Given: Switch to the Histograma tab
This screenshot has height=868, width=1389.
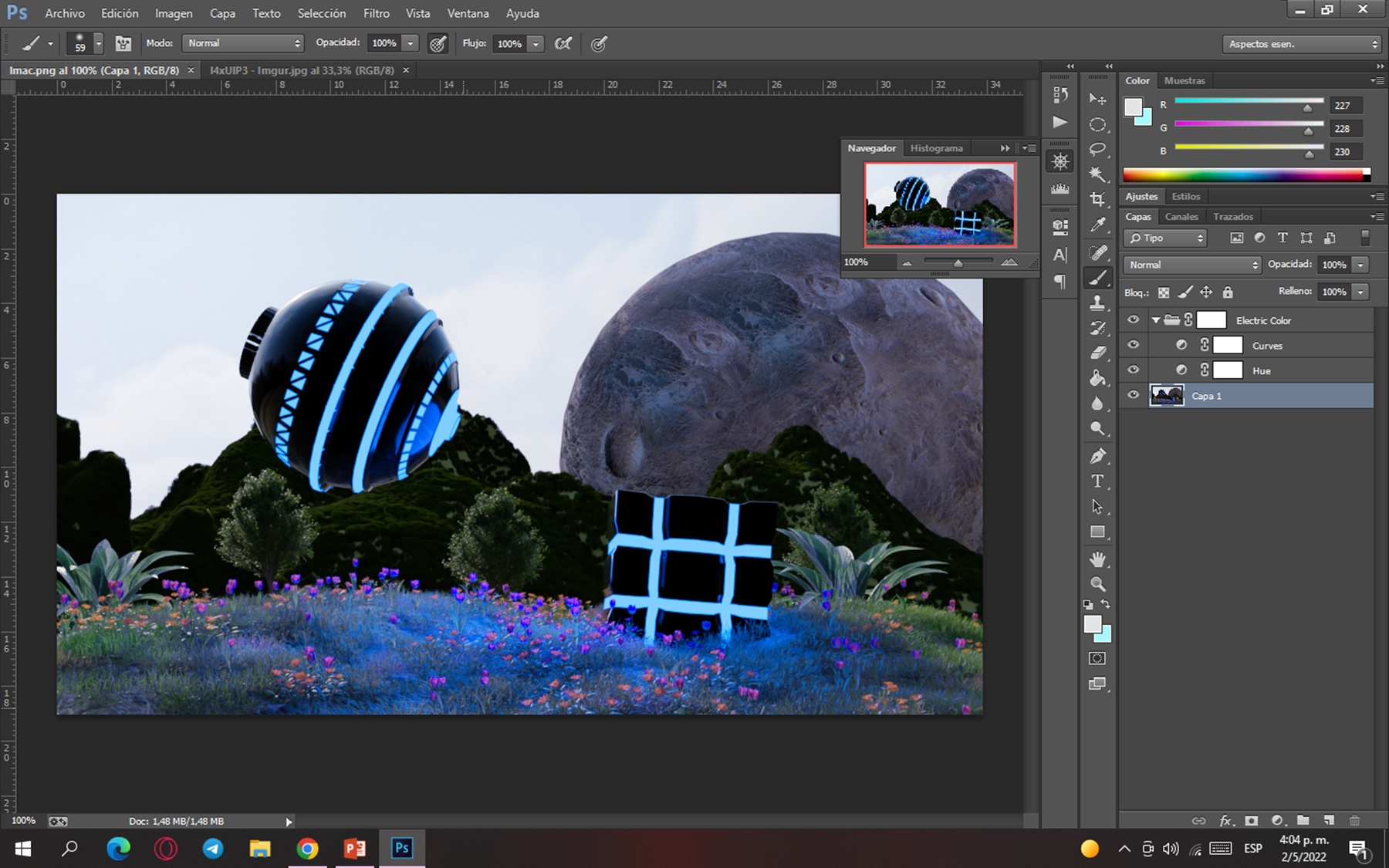Looking at the screenshot, I should point(936,148).
